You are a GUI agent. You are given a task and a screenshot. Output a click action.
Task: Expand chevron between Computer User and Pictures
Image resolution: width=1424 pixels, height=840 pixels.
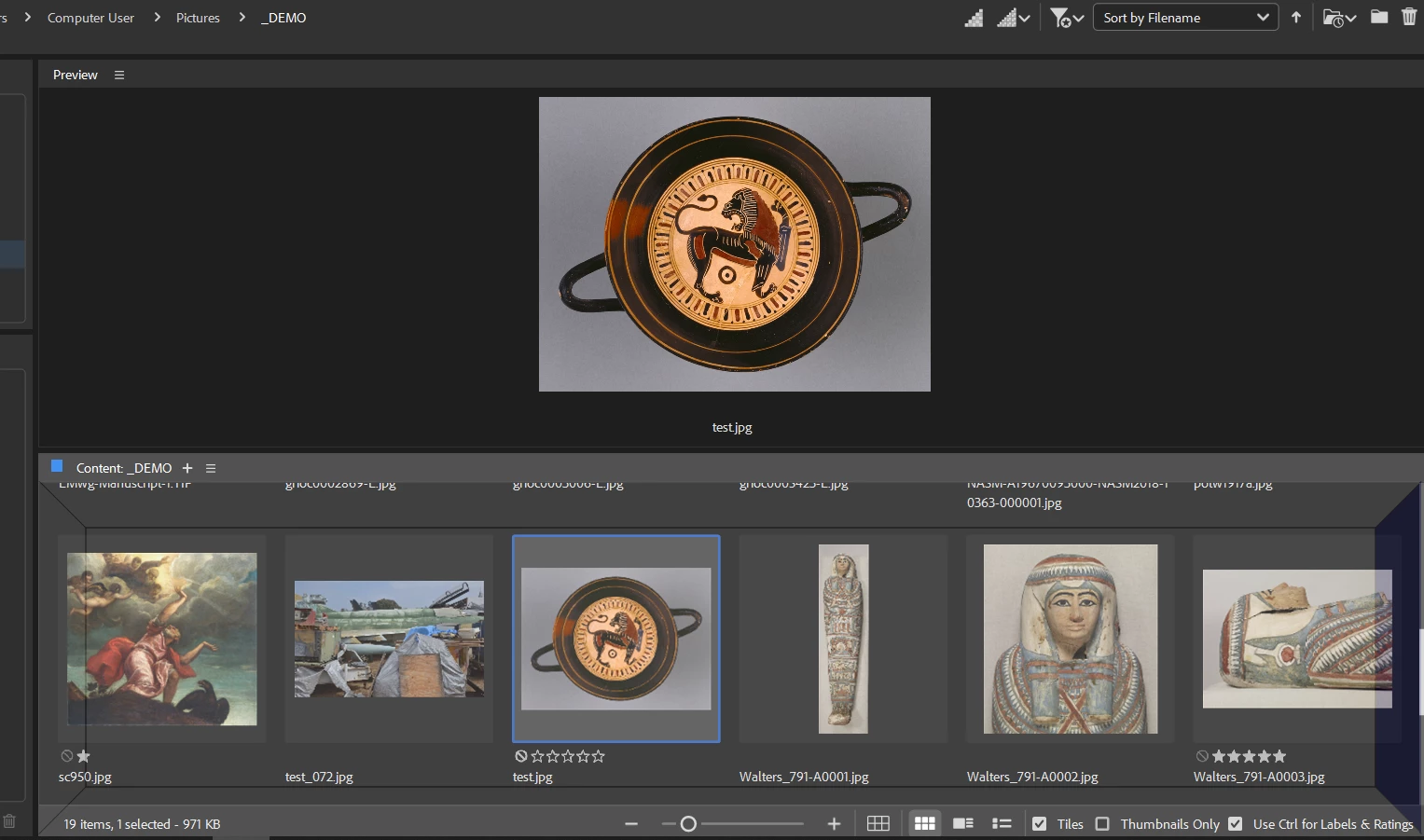tap(157, 17)
